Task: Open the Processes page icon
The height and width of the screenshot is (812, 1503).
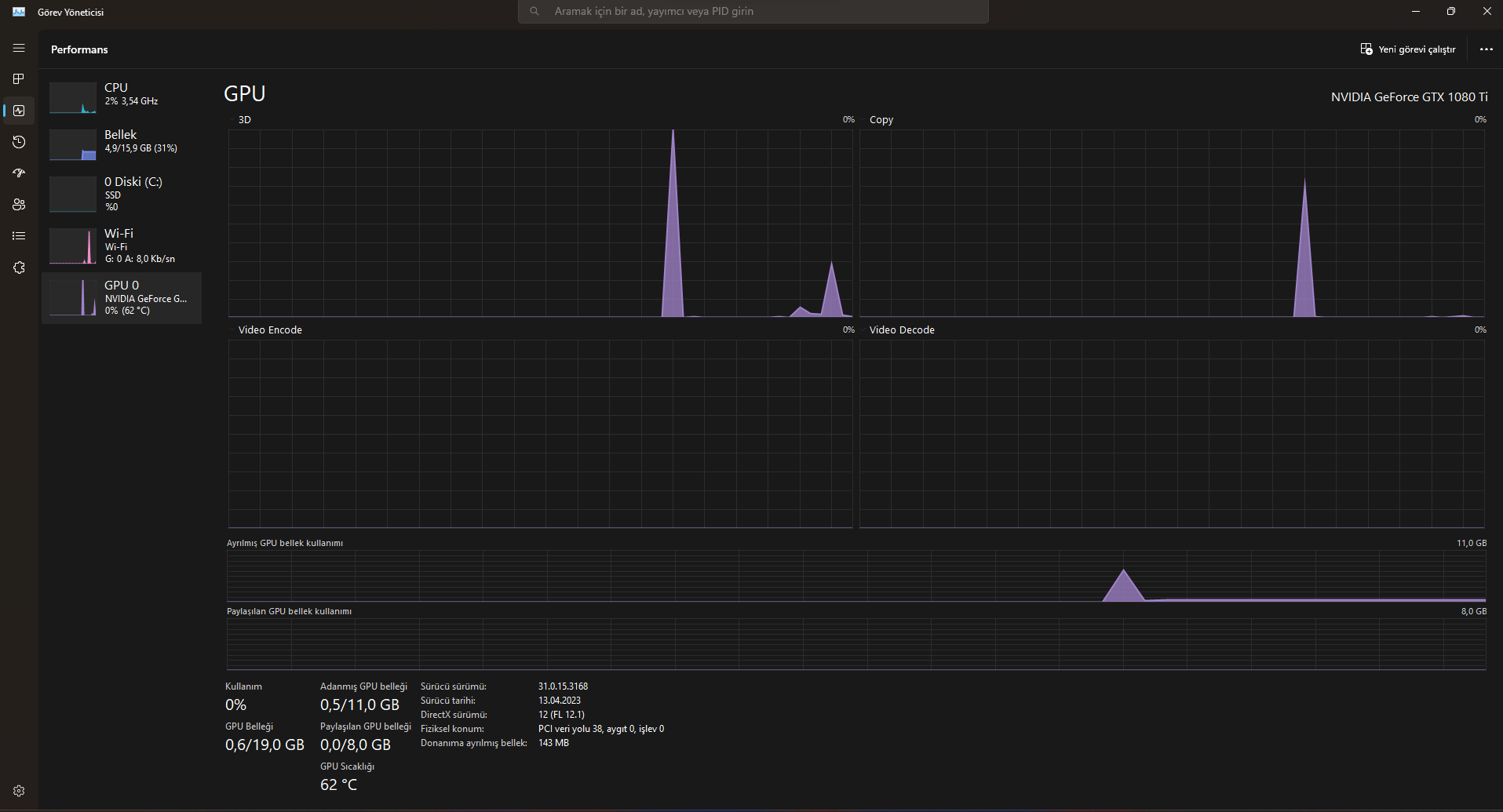Action: click(x=19, y=79)
